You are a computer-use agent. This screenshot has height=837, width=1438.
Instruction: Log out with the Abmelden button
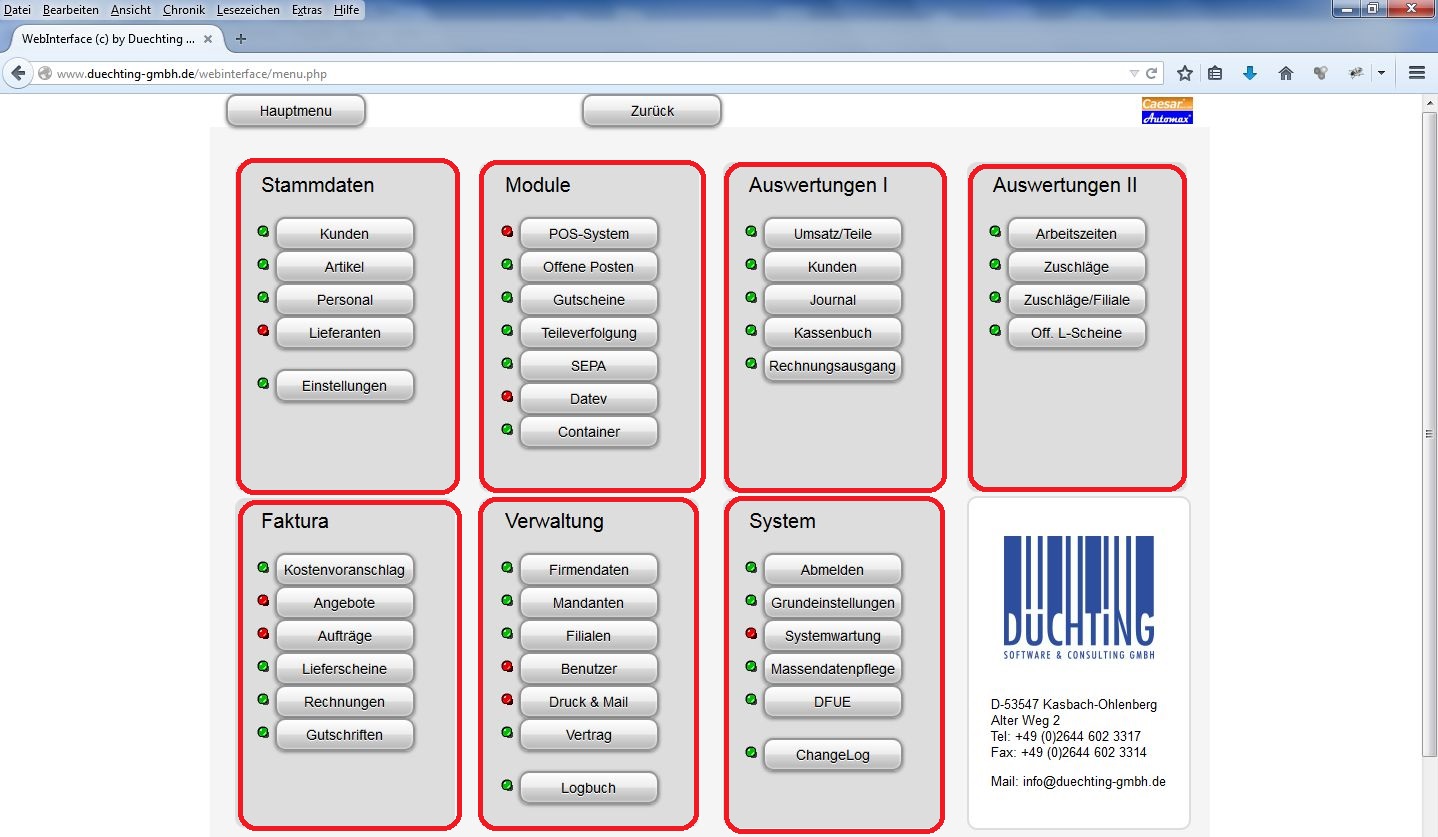pos(833,570)
